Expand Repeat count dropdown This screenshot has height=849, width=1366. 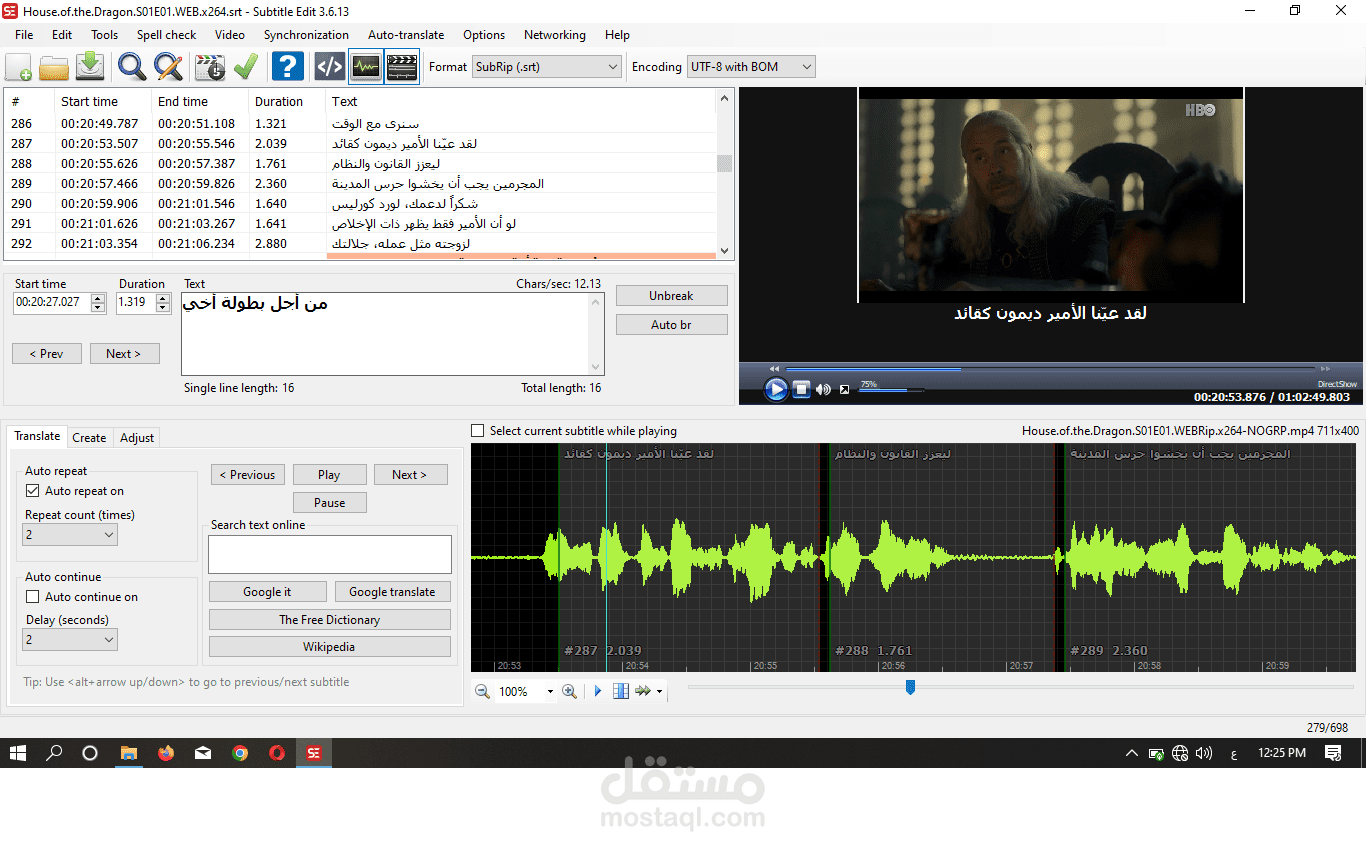point(70,535)
